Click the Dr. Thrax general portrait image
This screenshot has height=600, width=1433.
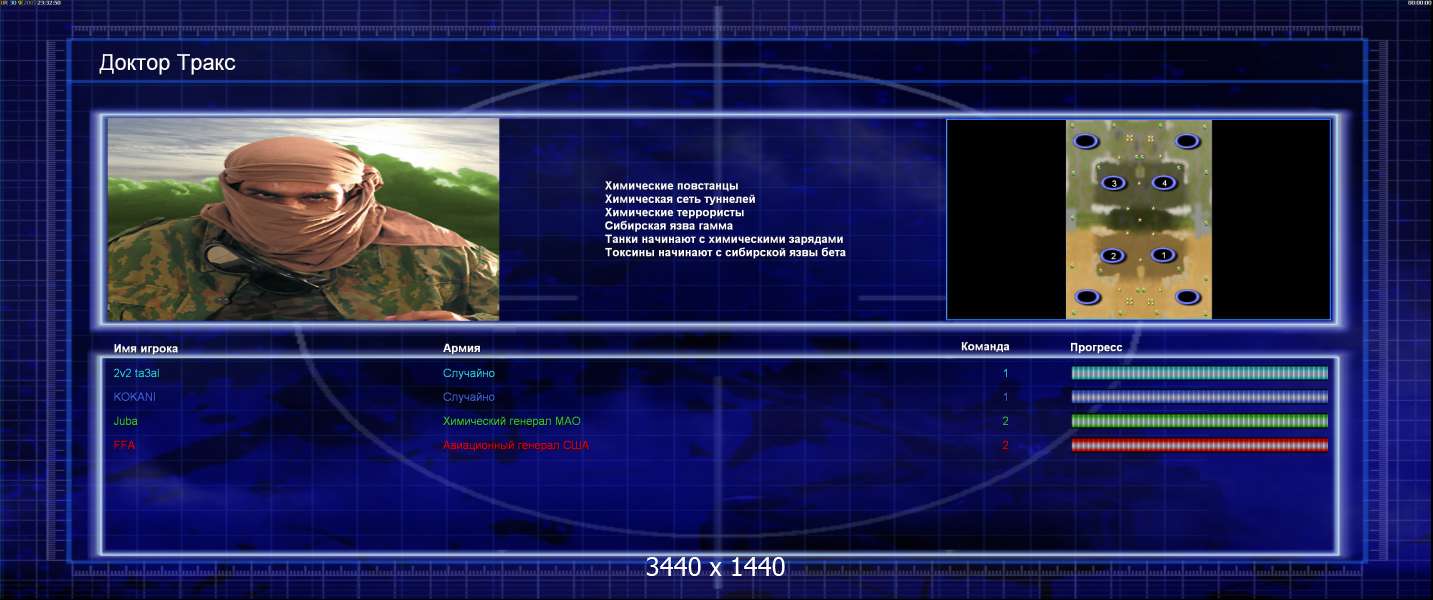click(303, 219)
